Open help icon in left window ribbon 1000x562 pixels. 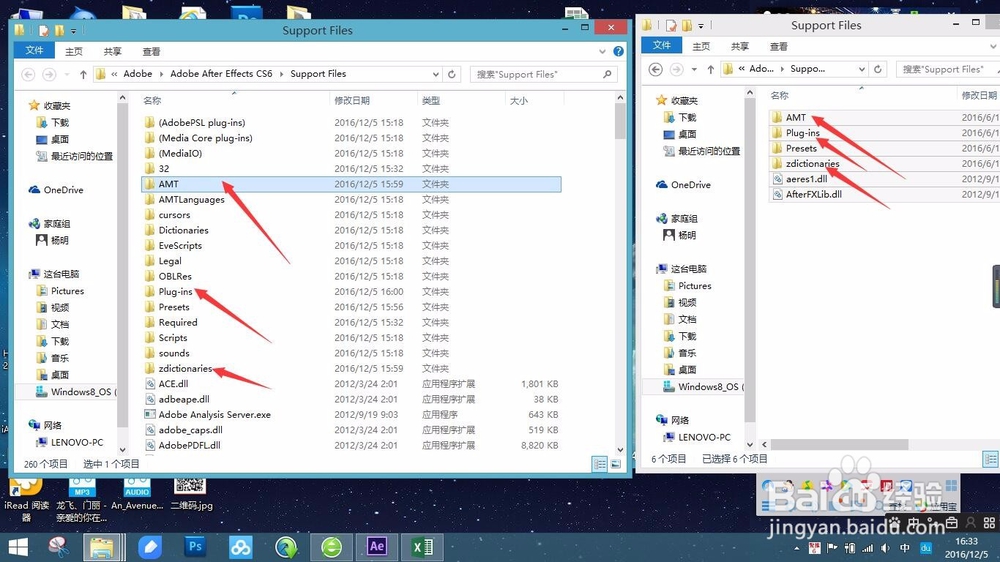pos(618,51)
